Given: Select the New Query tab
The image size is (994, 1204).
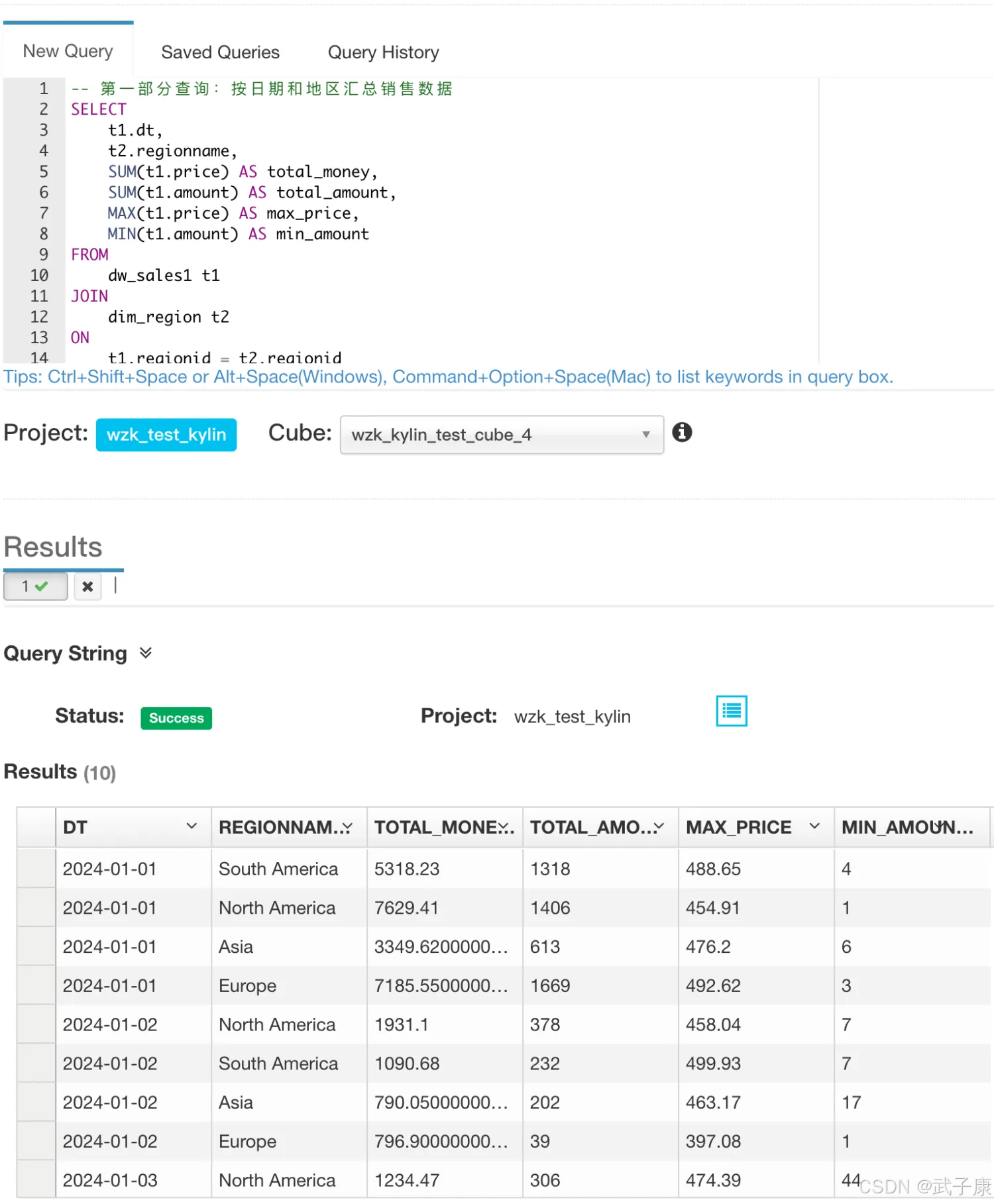Looking at the screenshot, I should 68,51.
